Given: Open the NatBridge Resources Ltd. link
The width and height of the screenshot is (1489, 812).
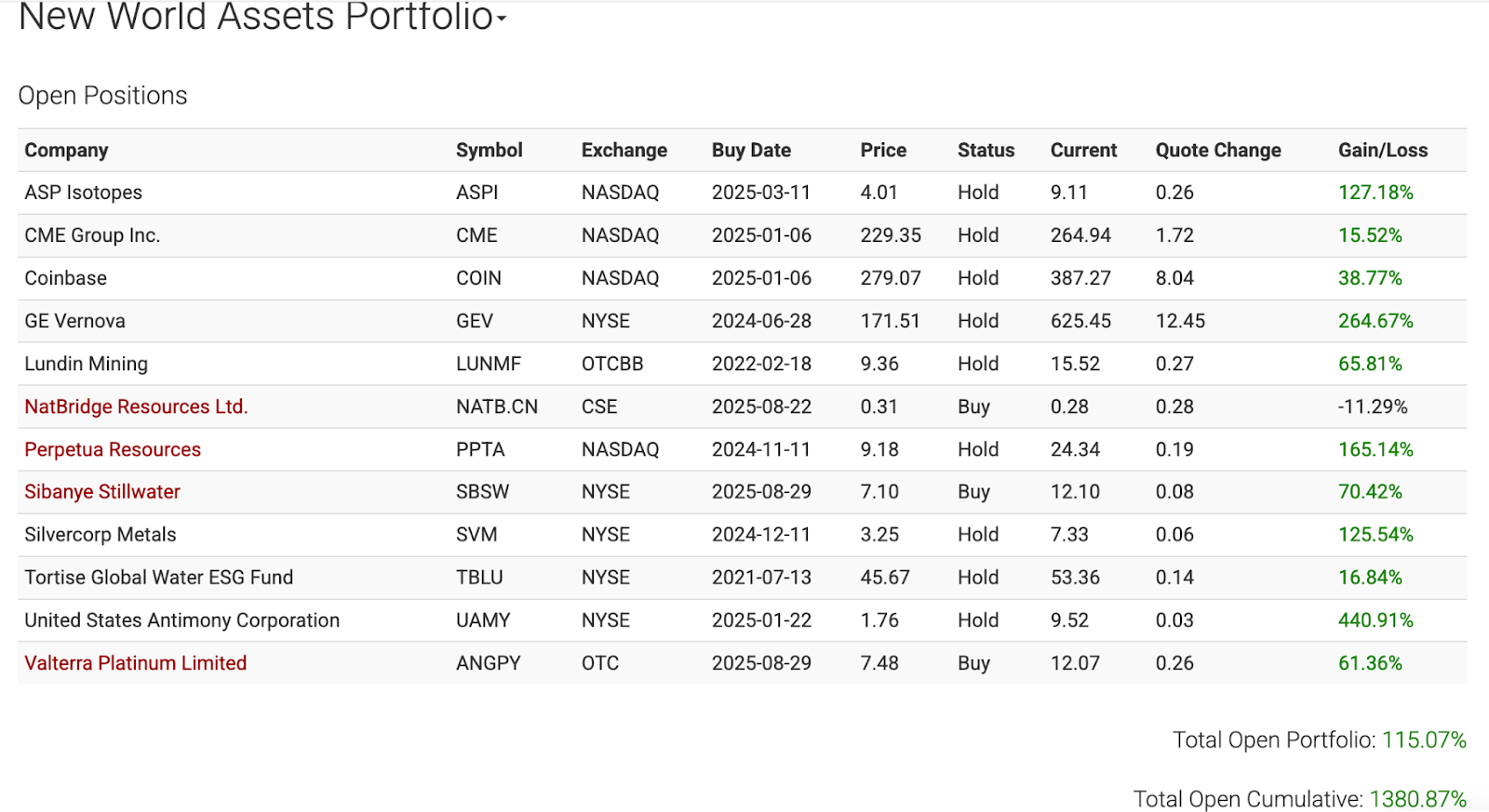Looking at the screenshot, I should 136,406.
